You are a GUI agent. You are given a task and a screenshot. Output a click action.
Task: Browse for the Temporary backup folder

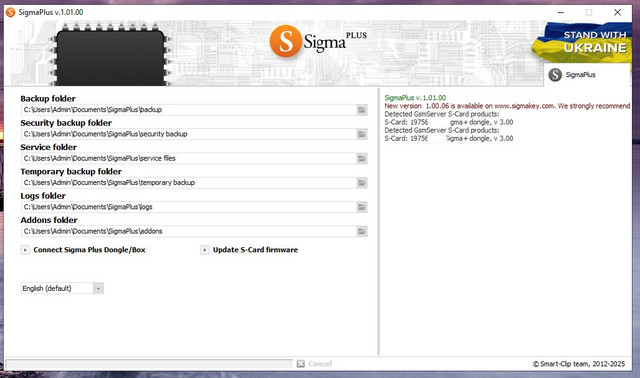pos(362,182)
